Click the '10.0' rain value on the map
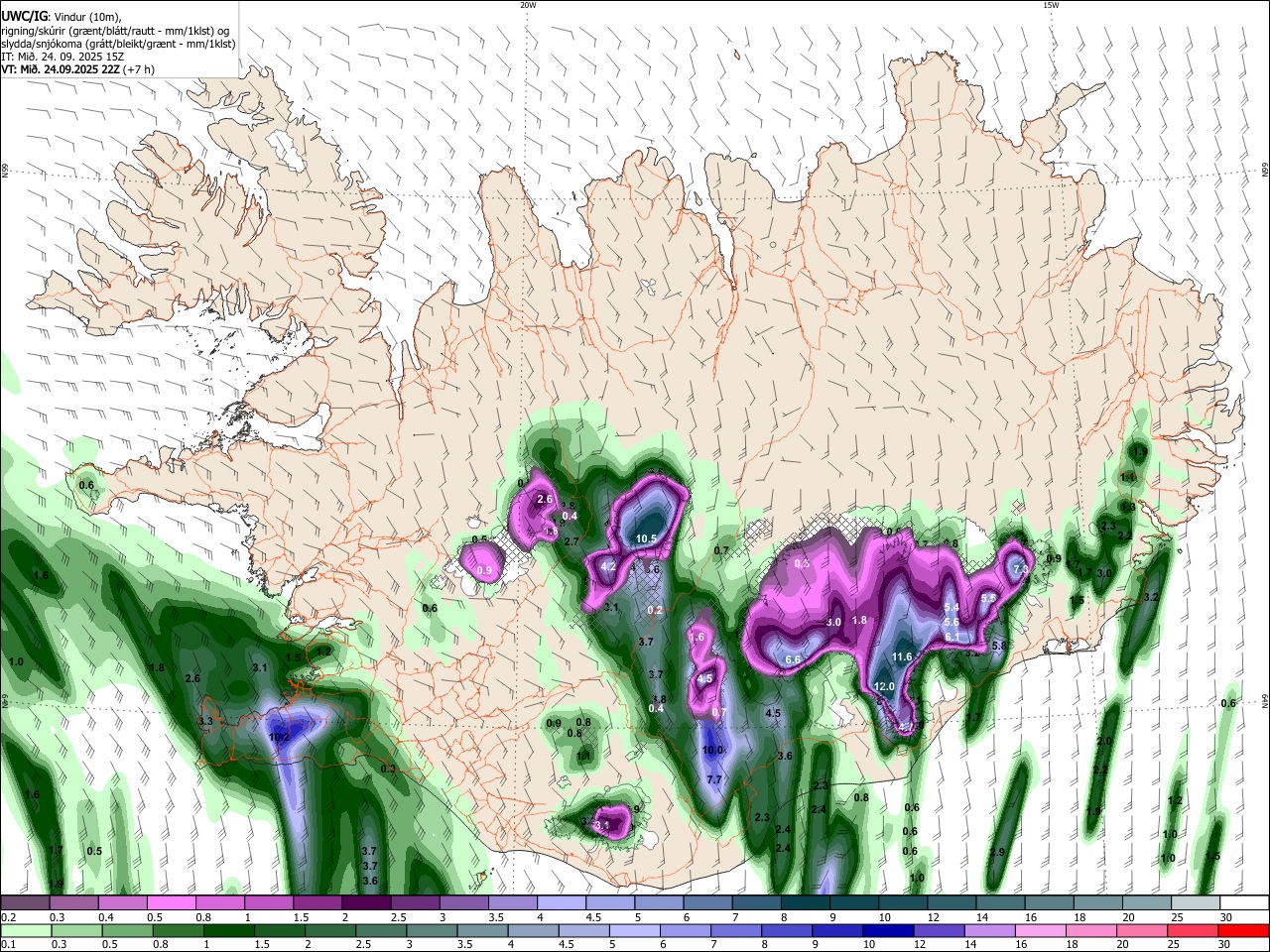This screenshot has height=952, width=1270. click(712, 751)
